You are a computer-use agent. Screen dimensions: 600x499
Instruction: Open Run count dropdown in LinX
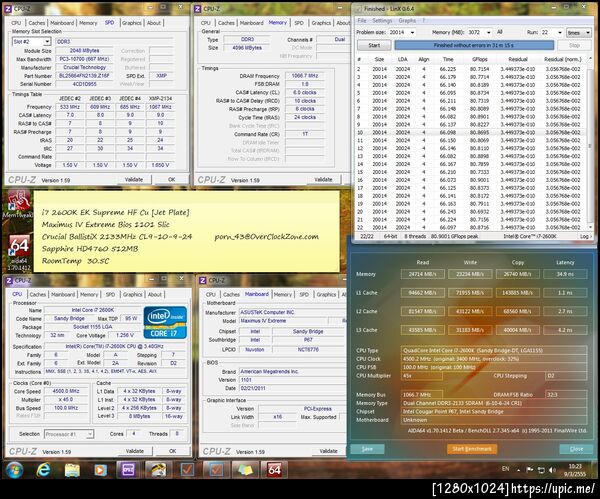point(559,33)
